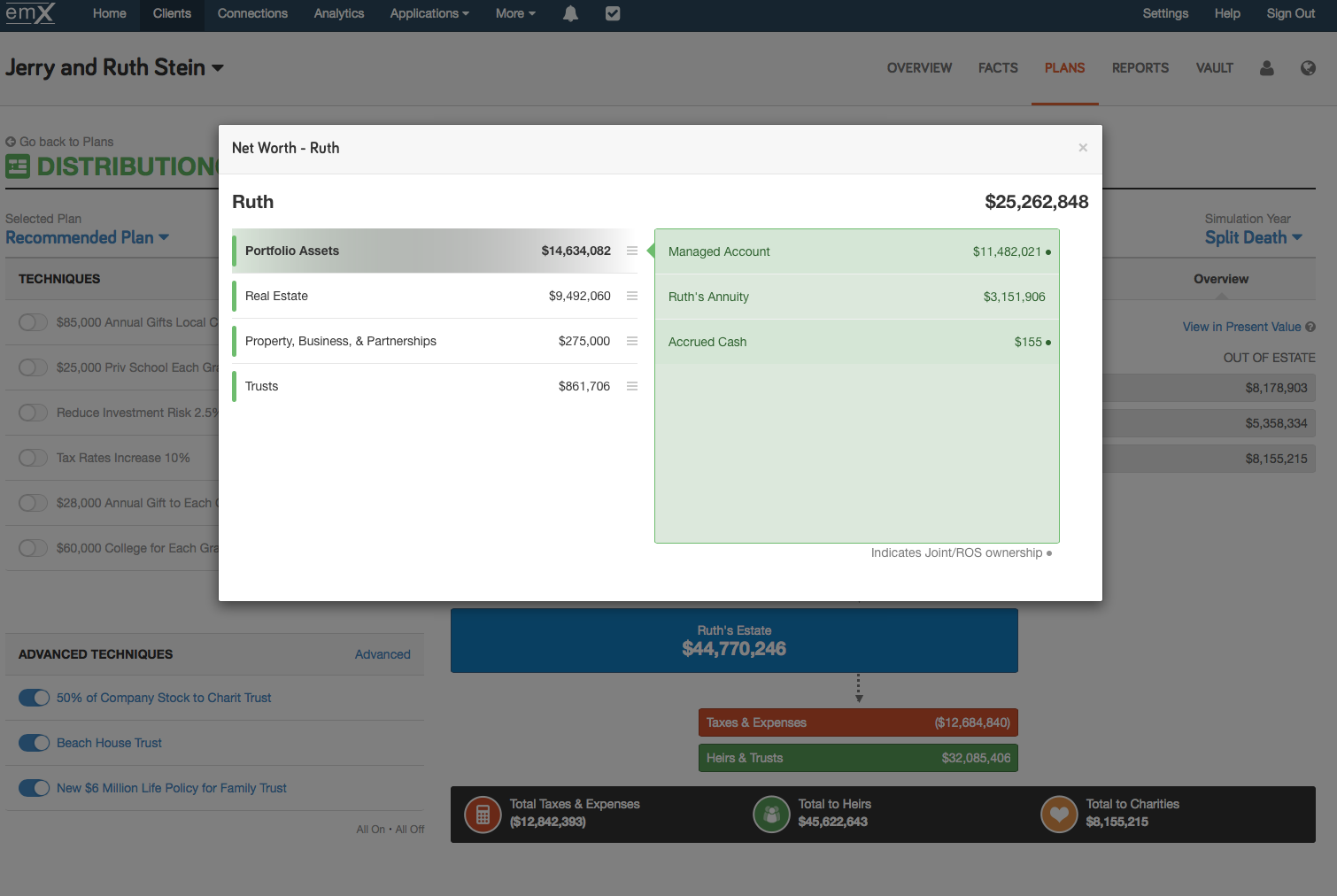This screenshot has height=896, width=1337.
Task: Click the Ruth's Annuity entry
Action: point(857,297)
